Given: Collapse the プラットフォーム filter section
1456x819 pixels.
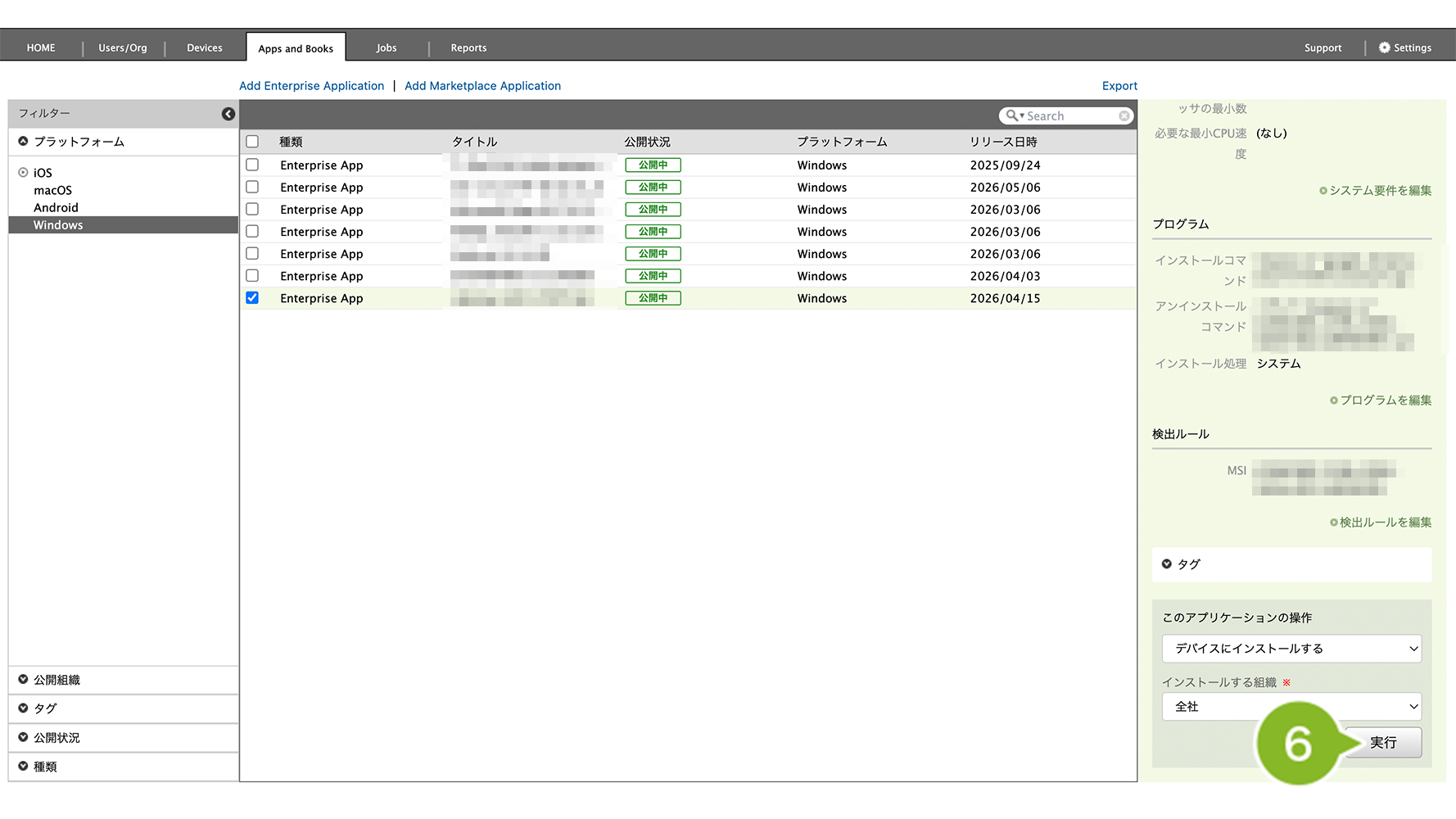Looking at the screenshot, I should pos(23,141).
